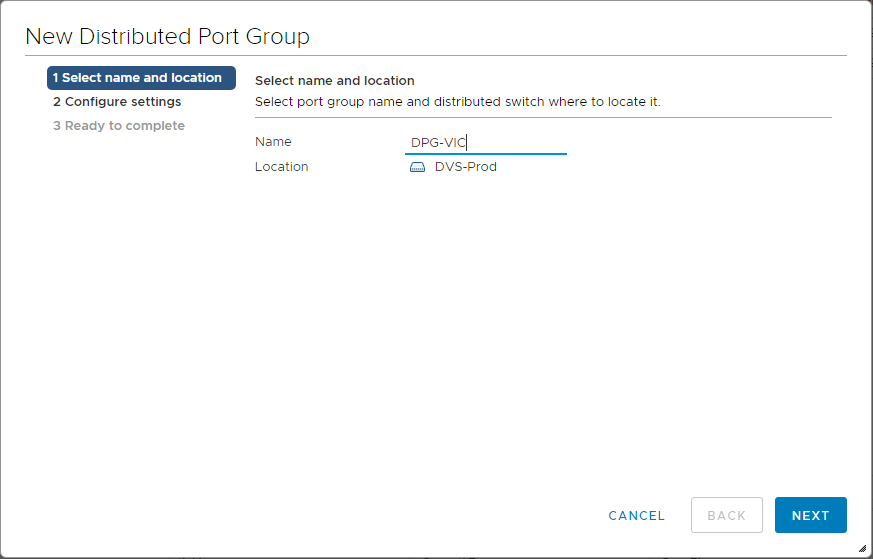Viewport: 873px width, 559px height.
Task: Click the New Distributed Port Group title
Action: [167, 37]
